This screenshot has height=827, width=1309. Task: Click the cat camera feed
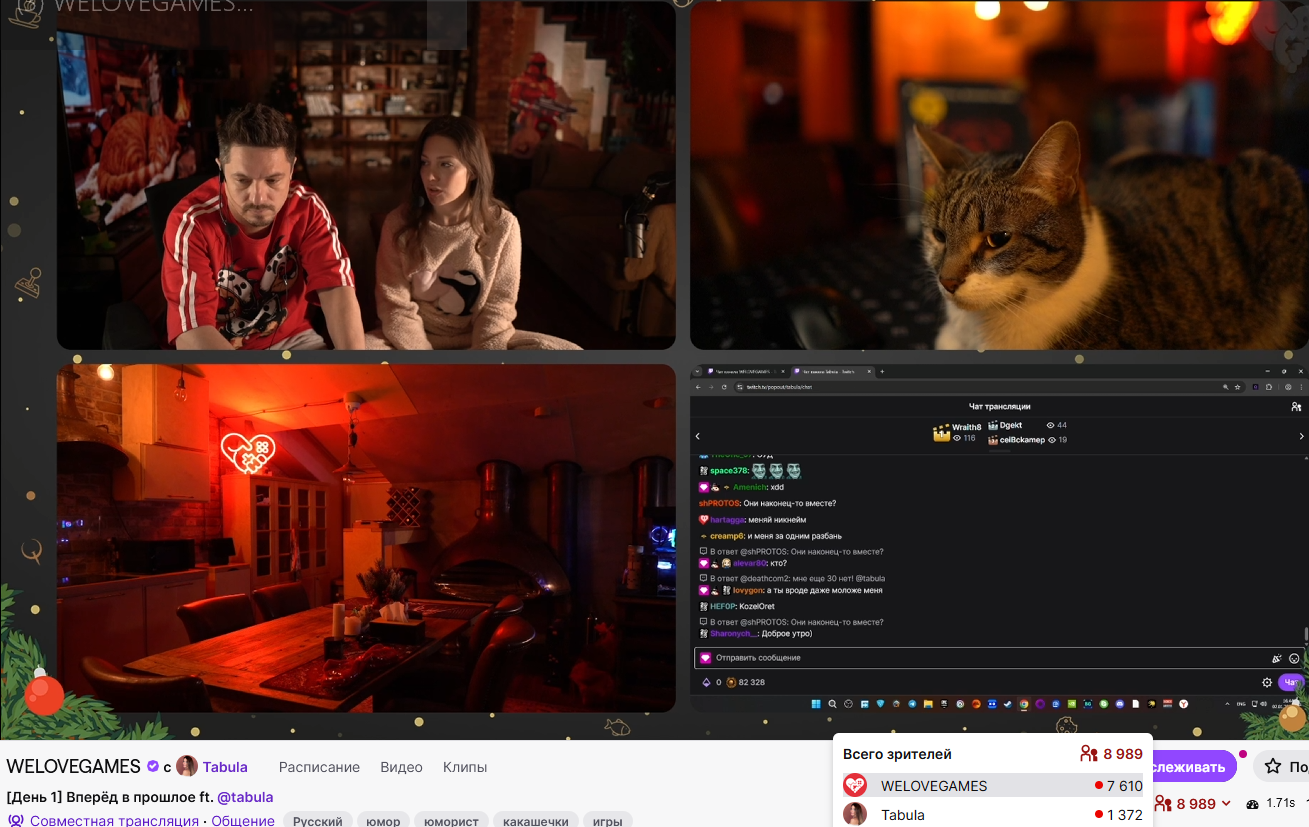(x=999, y=175)
